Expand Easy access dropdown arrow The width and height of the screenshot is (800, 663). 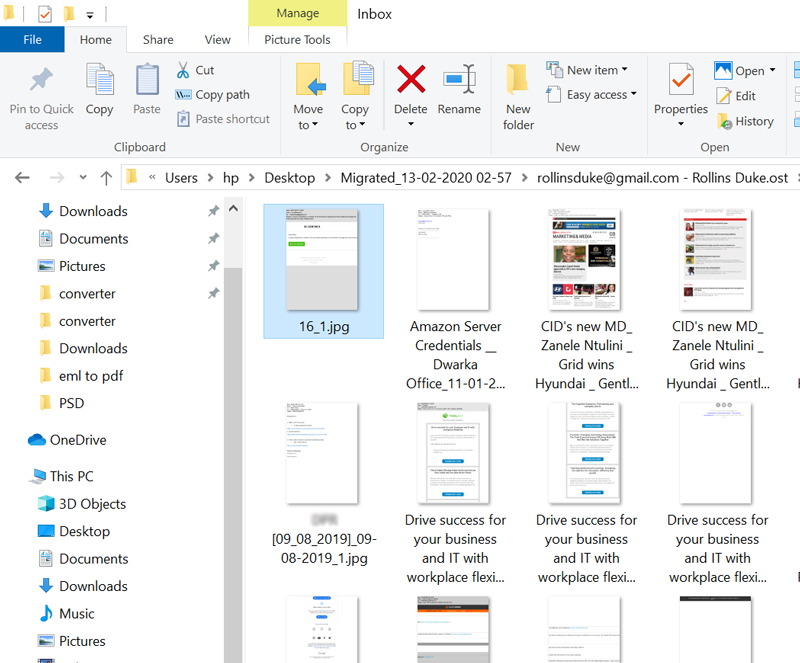pos(634,94)
